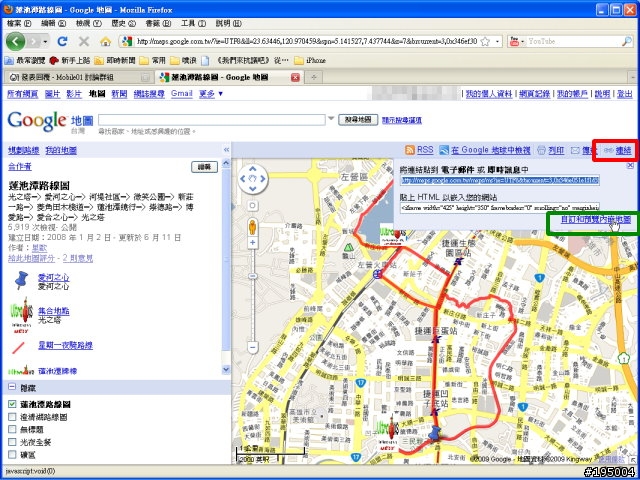640x480 pixels.
Task: Check the 無標題 checkbox
Action: (12, 429)
